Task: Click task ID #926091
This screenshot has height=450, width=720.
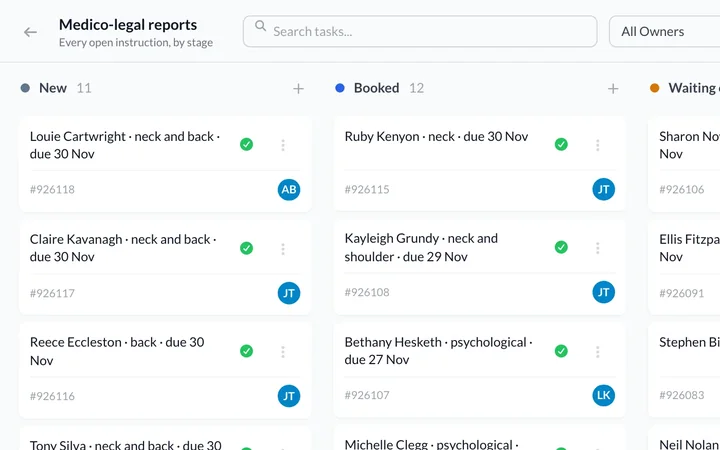Action: [x=681, y=293]
